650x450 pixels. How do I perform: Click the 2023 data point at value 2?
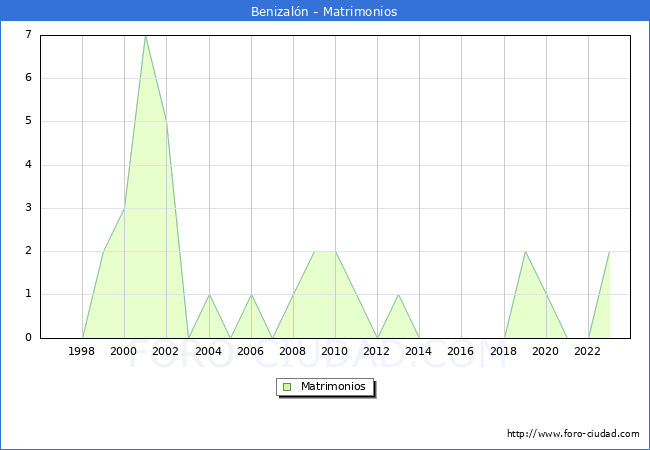(609, 252)
